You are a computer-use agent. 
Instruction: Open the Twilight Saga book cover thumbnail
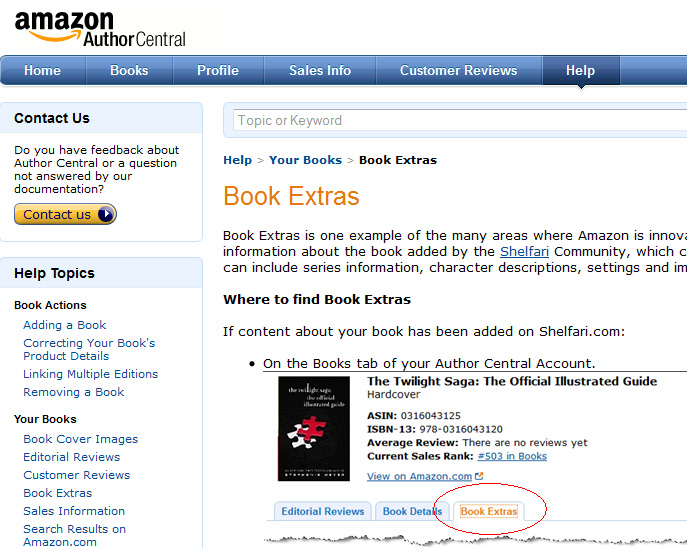point(314,429)
